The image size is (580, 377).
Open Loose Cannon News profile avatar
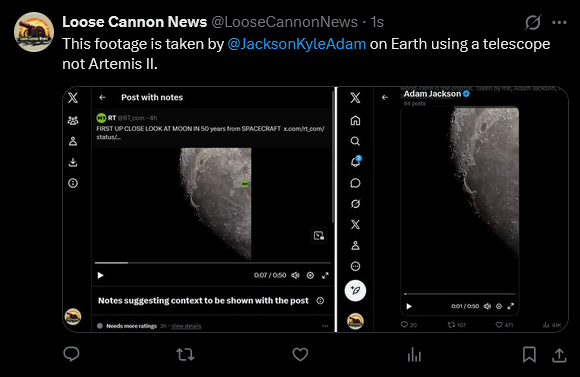click(34, 32)
